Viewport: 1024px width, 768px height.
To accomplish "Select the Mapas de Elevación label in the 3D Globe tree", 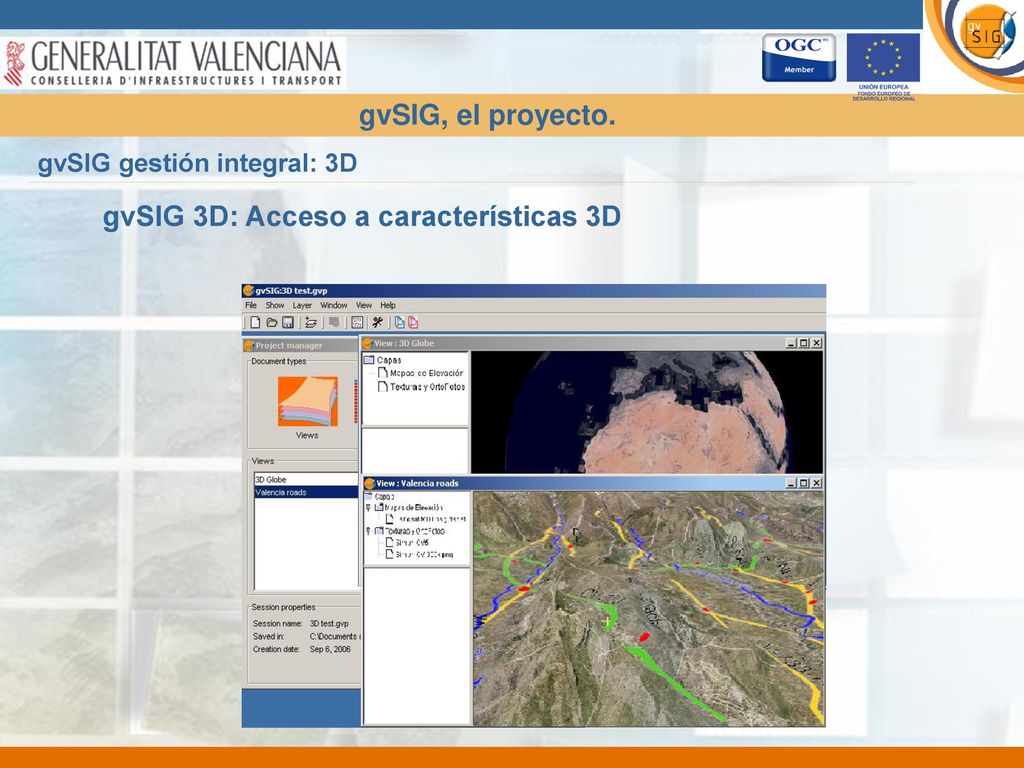I will click(426, 373).
